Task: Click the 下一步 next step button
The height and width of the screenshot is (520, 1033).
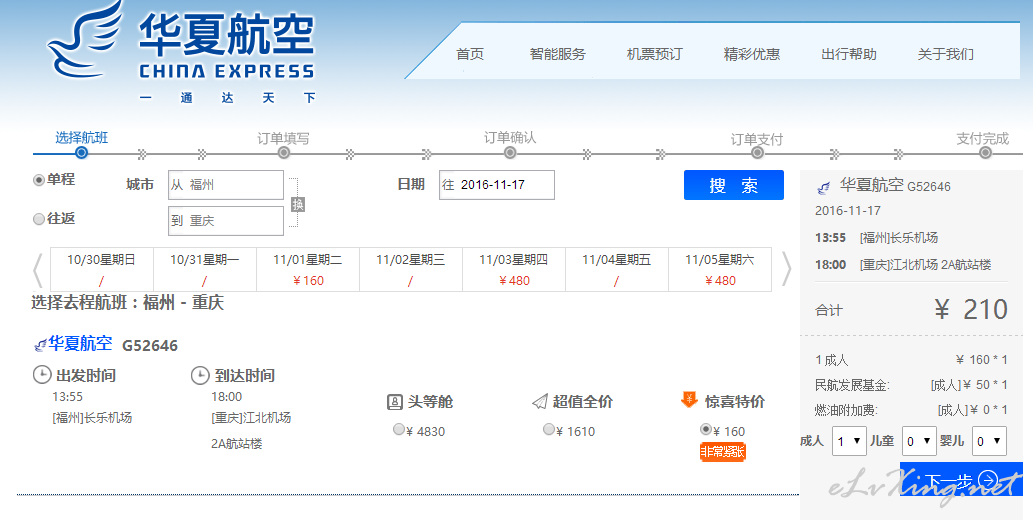Action: (x=961, y=479)
